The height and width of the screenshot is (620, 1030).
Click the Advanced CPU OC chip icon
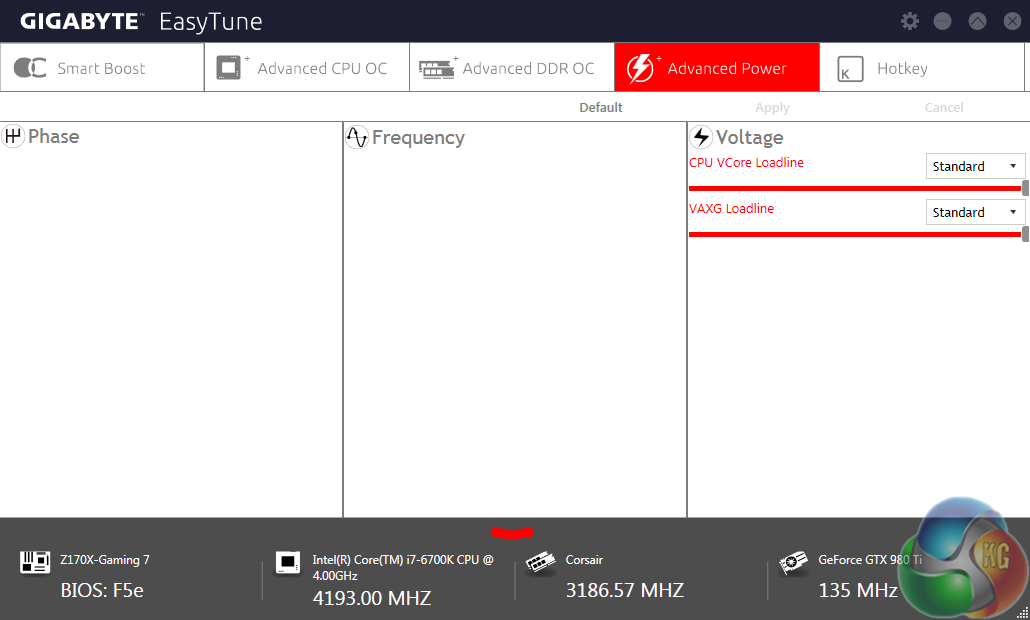pyautogui.click(x=229, y=68)
